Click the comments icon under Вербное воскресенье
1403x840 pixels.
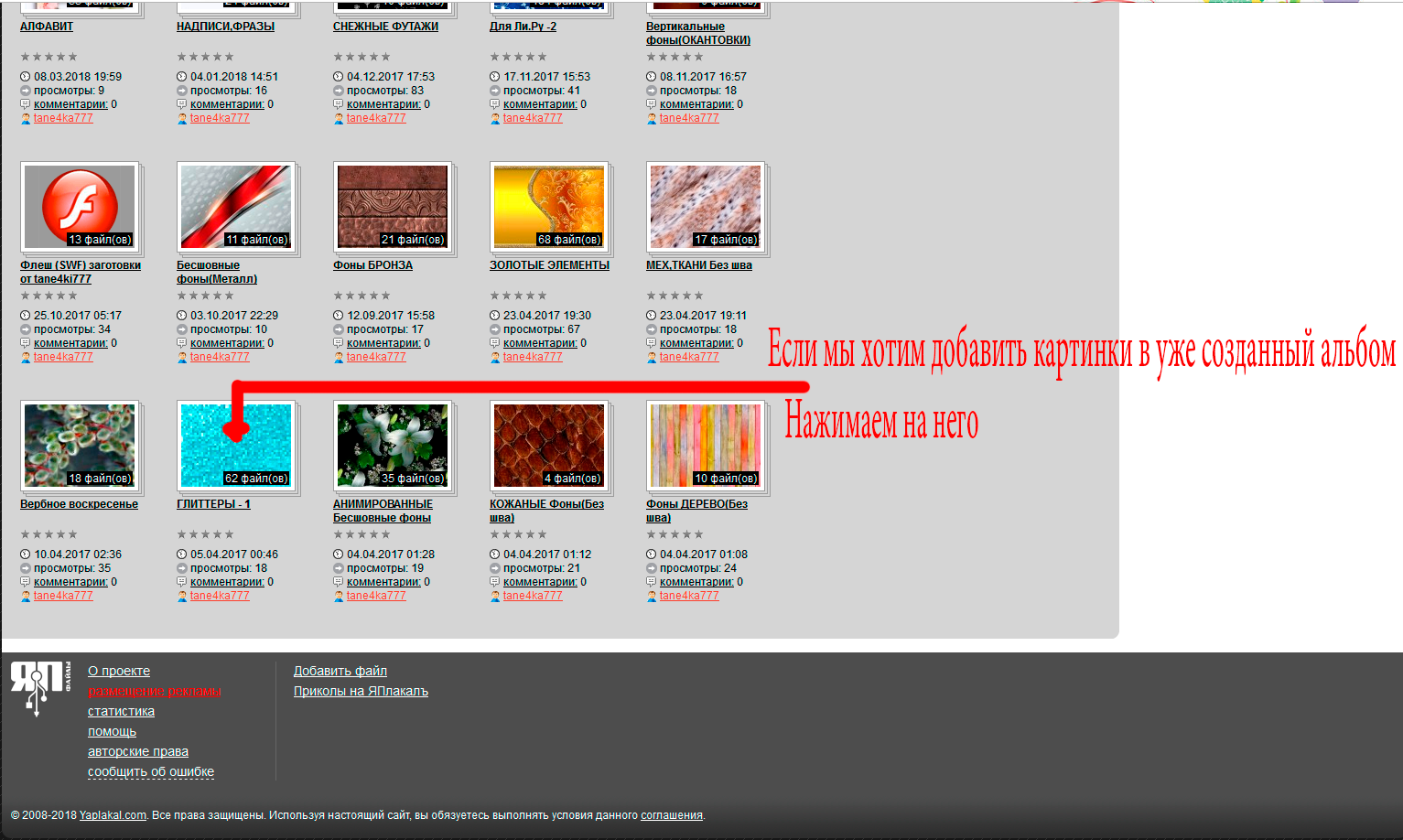(26, 582)
